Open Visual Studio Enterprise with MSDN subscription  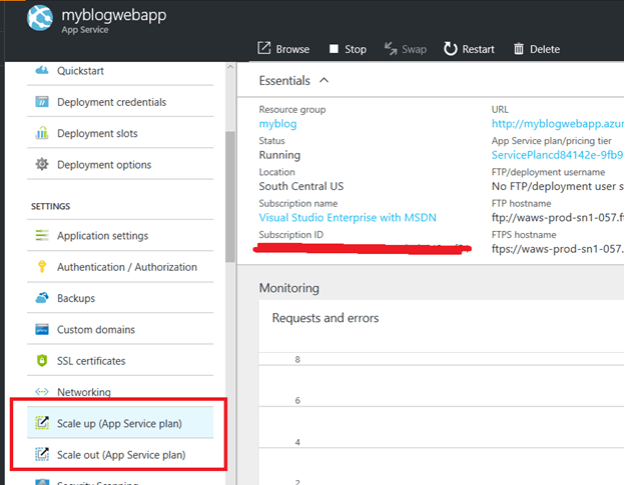(x=347, y=217)
